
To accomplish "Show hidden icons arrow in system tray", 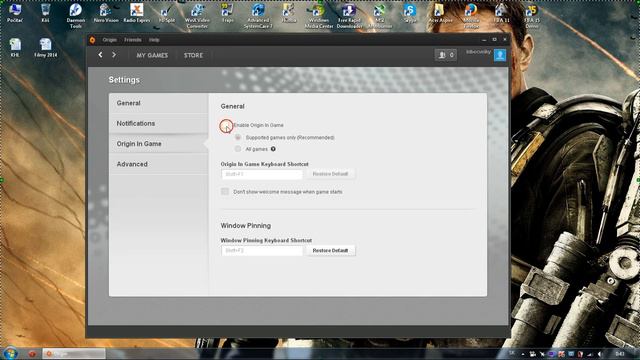I will [x=523, y=354].
